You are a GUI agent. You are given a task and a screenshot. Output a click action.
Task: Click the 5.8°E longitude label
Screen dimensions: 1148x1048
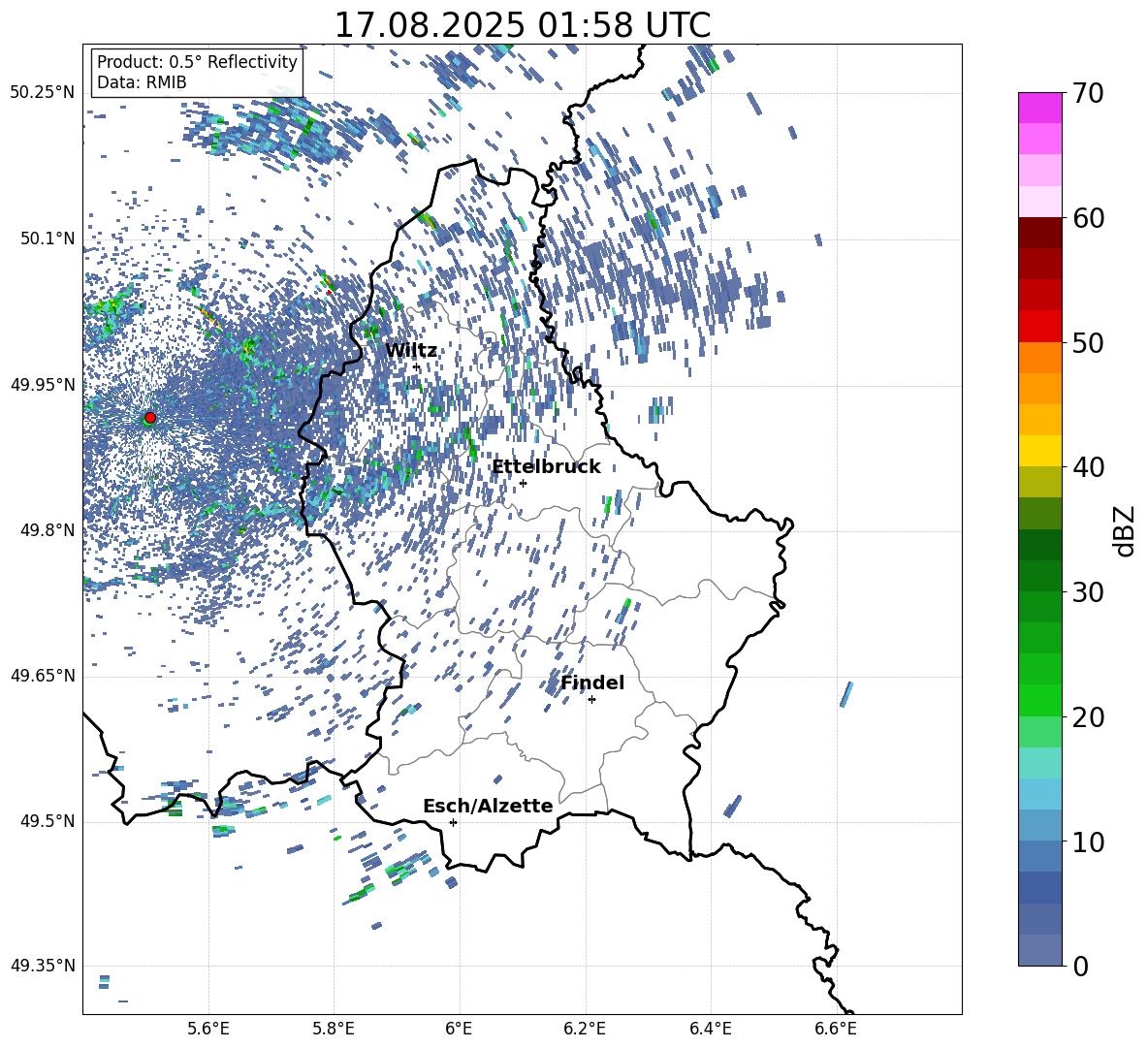(x=334, y=1029)
